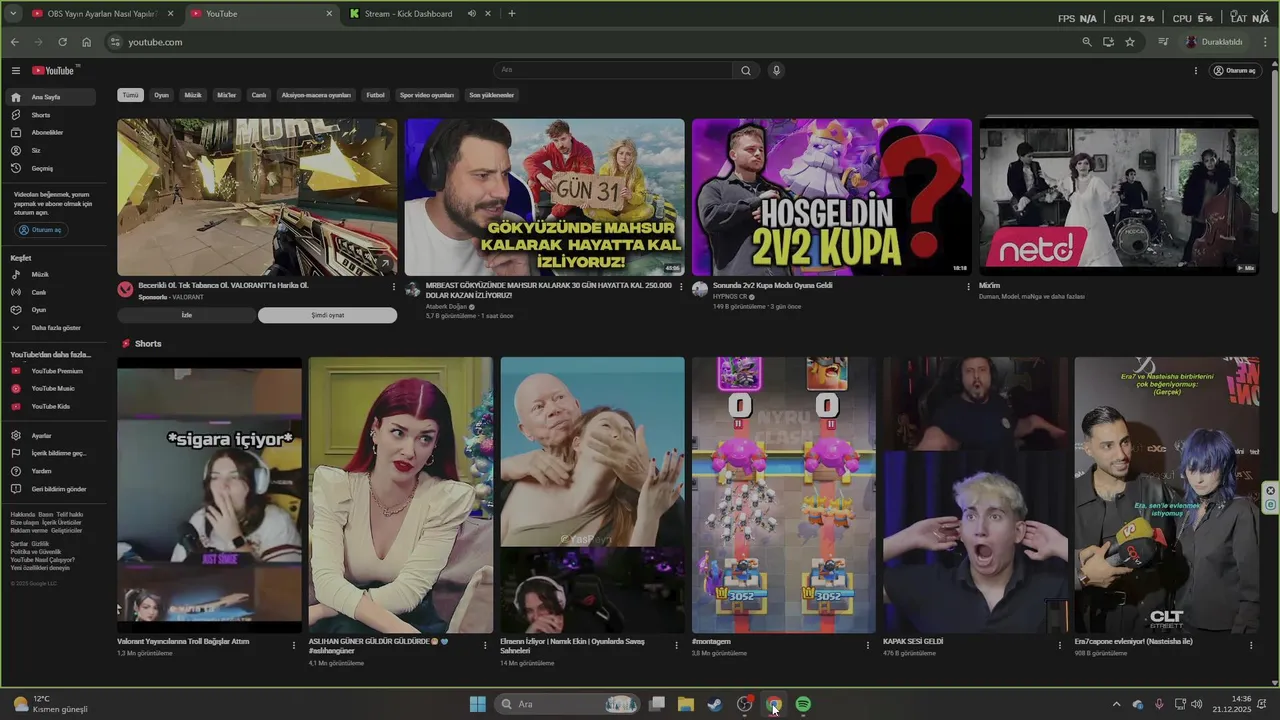Click the İzle button under VALORANT ad

186,315
